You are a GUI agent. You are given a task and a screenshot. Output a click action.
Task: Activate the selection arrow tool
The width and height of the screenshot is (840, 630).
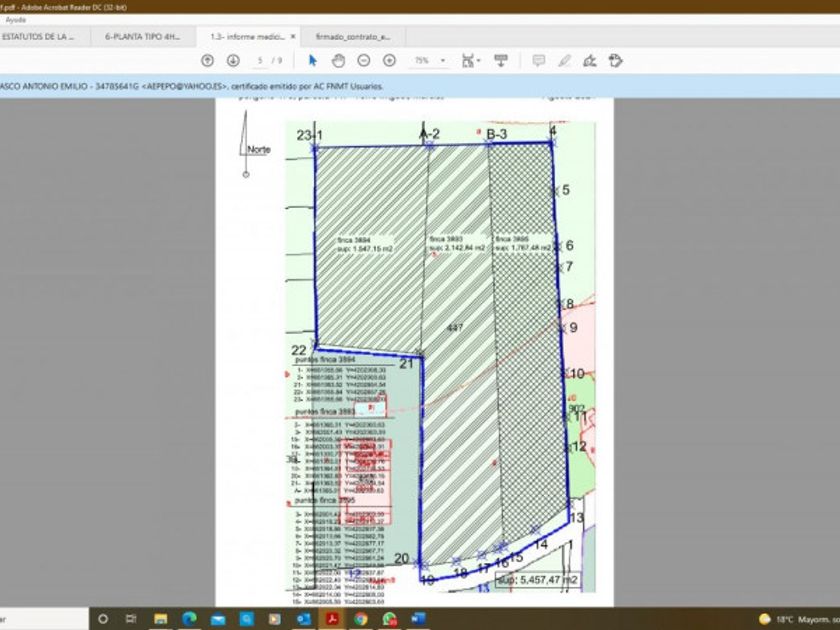[x=313, y=61]
